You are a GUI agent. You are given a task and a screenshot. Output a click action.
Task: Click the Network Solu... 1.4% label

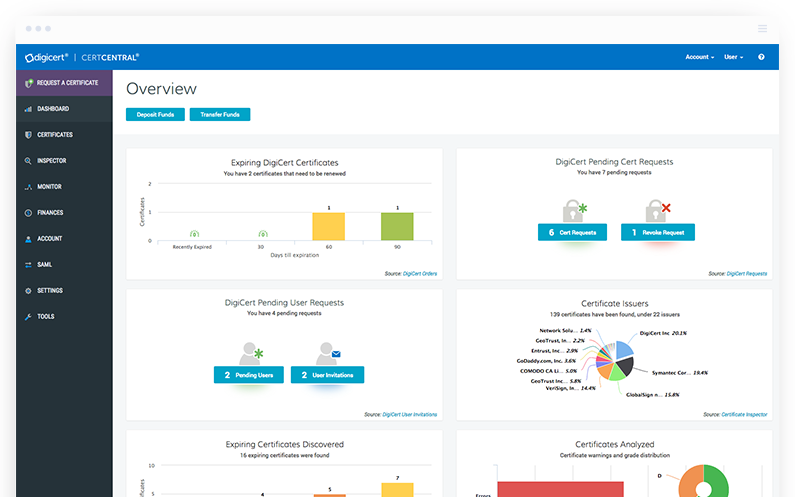point(565,331)
